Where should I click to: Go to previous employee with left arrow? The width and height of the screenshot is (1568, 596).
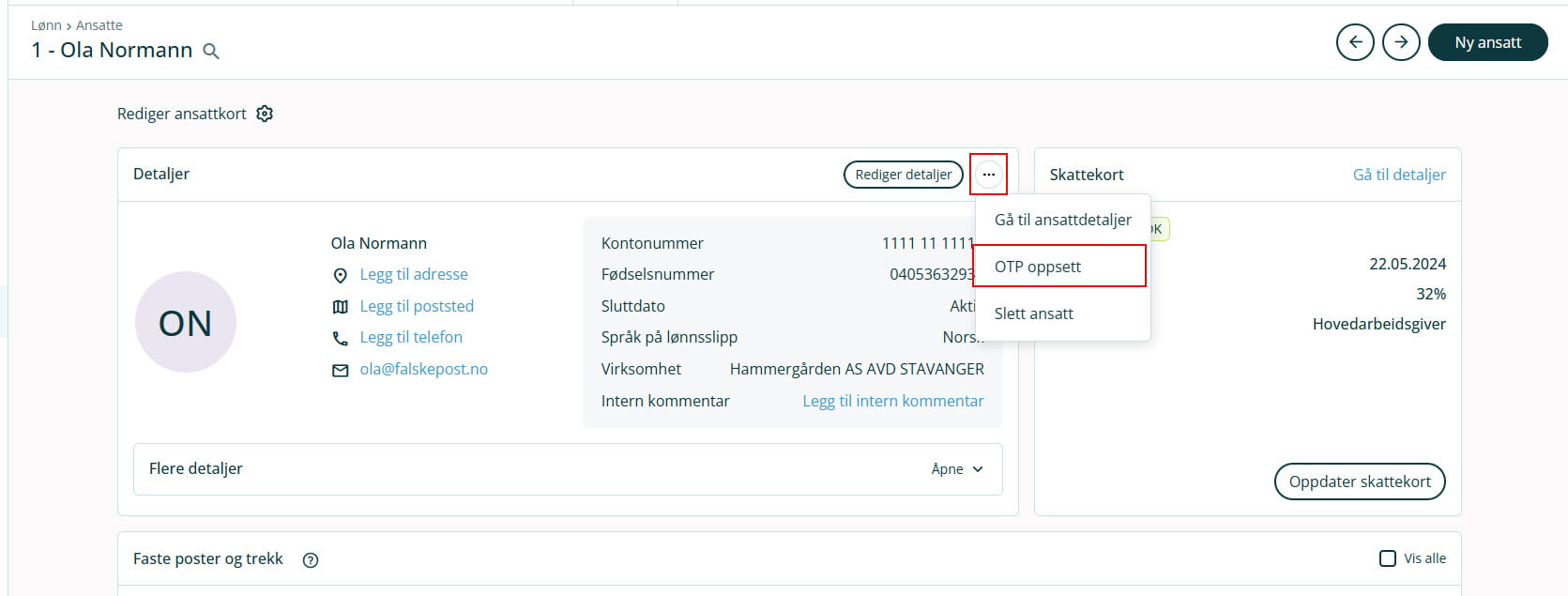pos(1355,42)
